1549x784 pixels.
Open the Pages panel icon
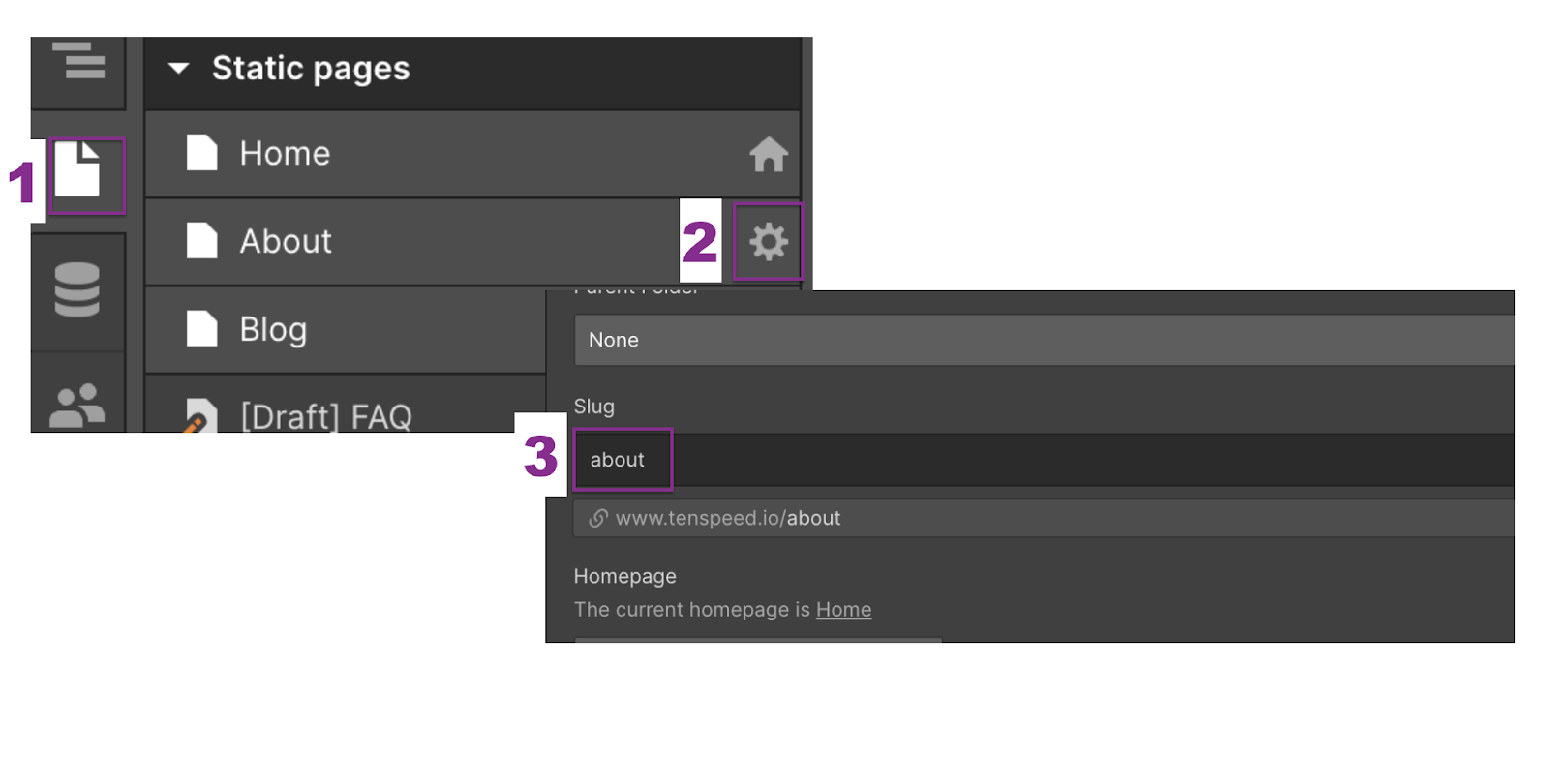tap(77, 170)
